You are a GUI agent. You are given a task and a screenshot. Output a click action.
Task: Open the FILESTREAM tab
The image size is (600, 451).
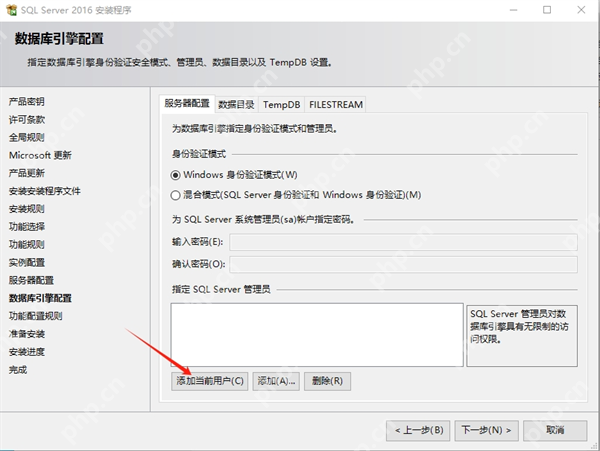pyautogui.click(x=336, y=104)
